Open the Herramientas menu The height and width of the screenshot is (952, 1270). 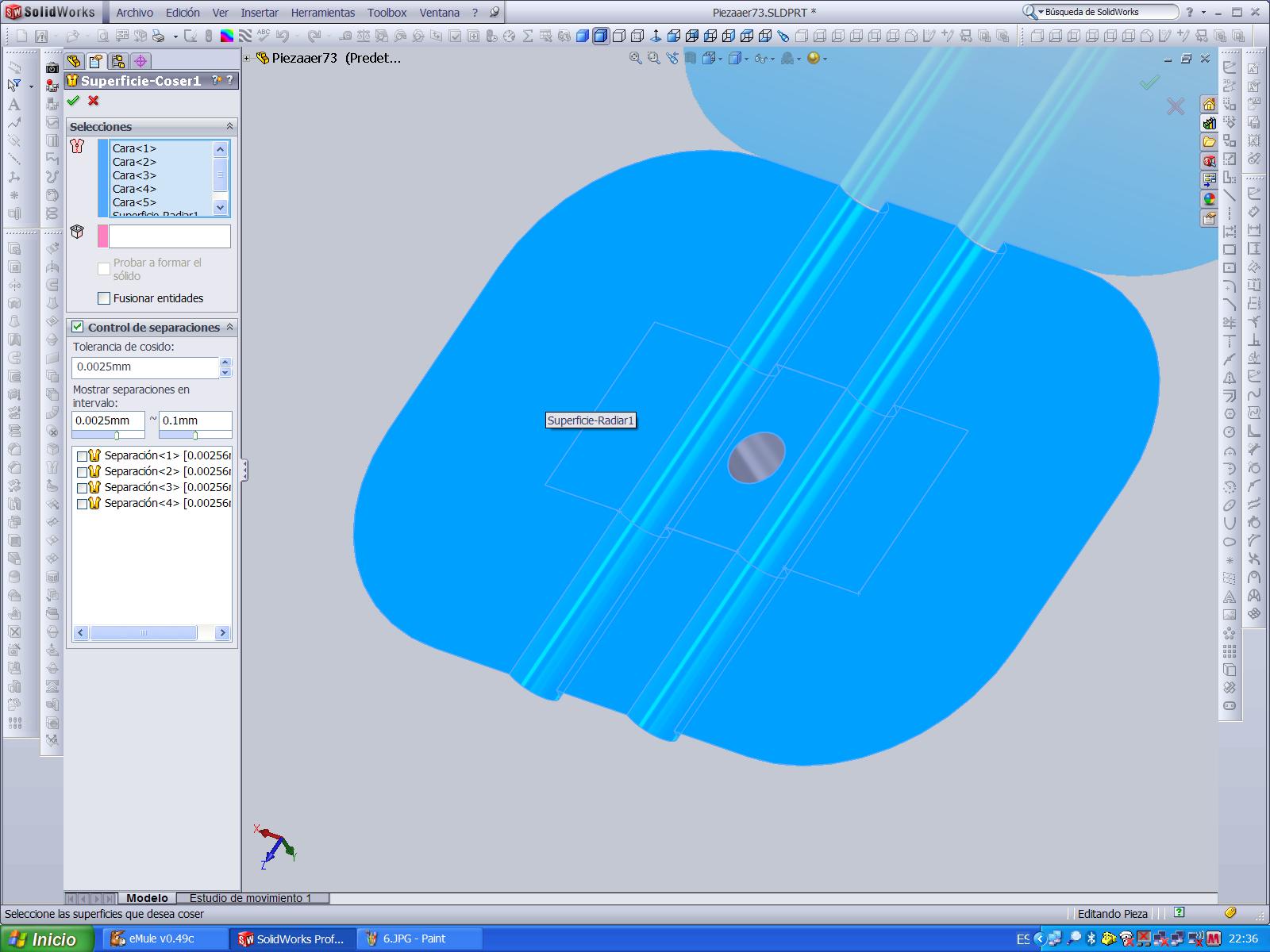click(x=322, y=13)
